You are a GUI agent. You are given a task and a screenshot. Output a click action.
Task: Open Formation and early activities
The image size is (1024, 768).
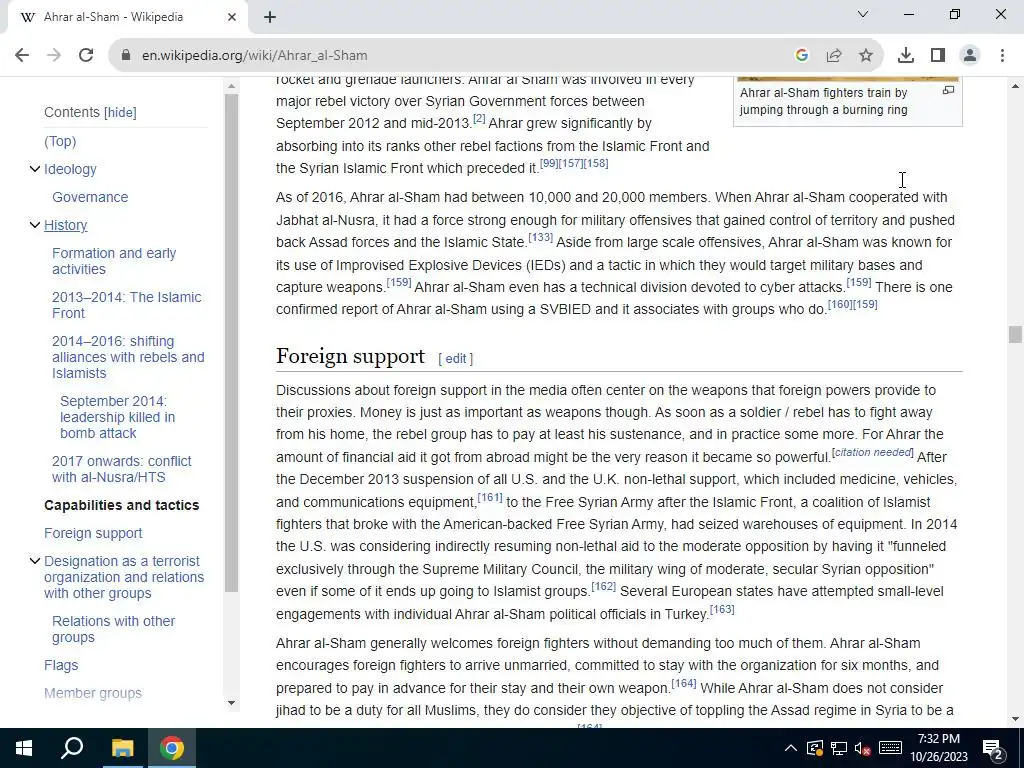tap(114, 261)
